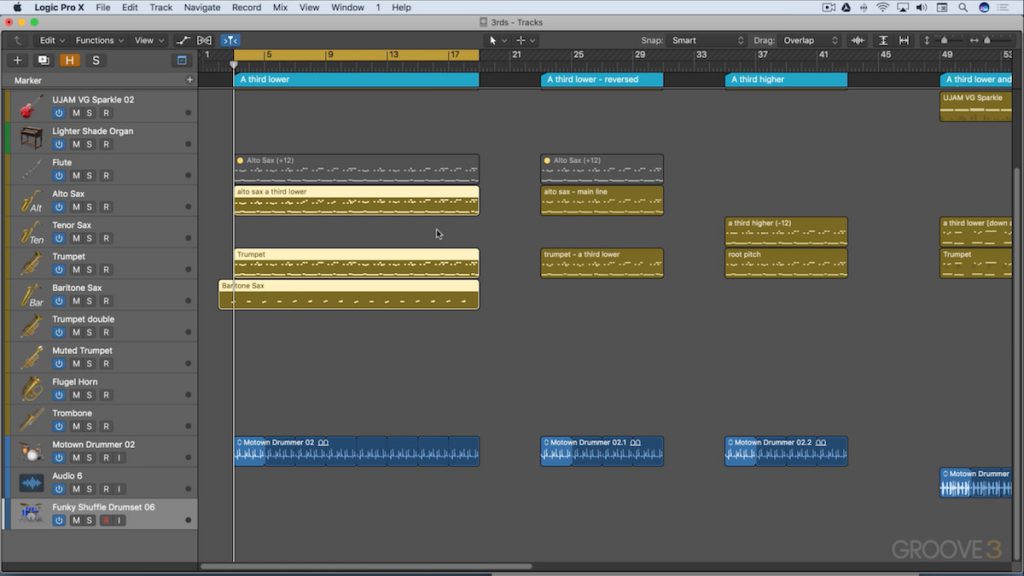Open the Navigate menu
1024x576 pixels.
tap(202, 7)
